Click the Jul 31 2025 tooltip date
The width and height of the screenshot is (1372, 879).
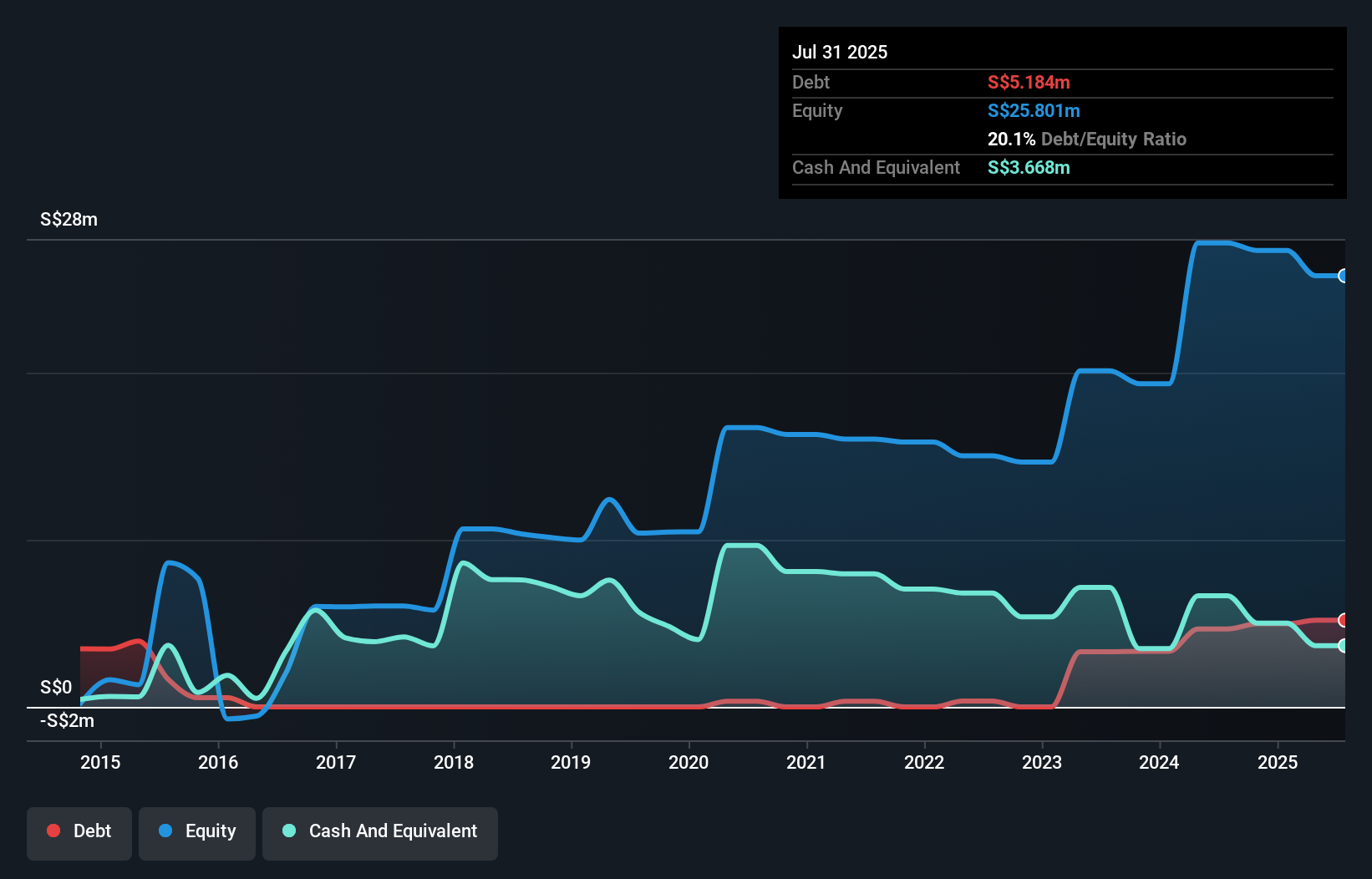click(840, 52)
